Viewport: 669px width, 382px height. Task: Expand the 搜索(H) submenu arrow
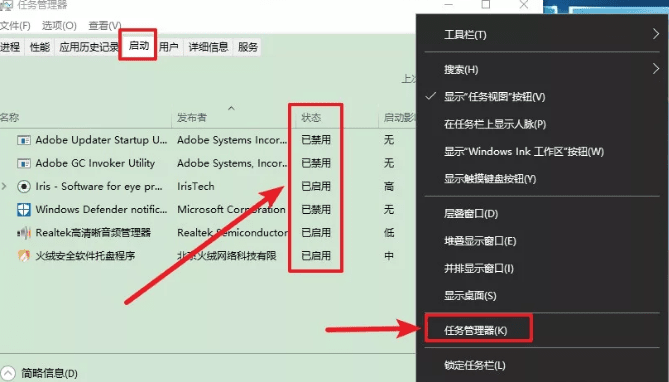click(x=656, y=68)
